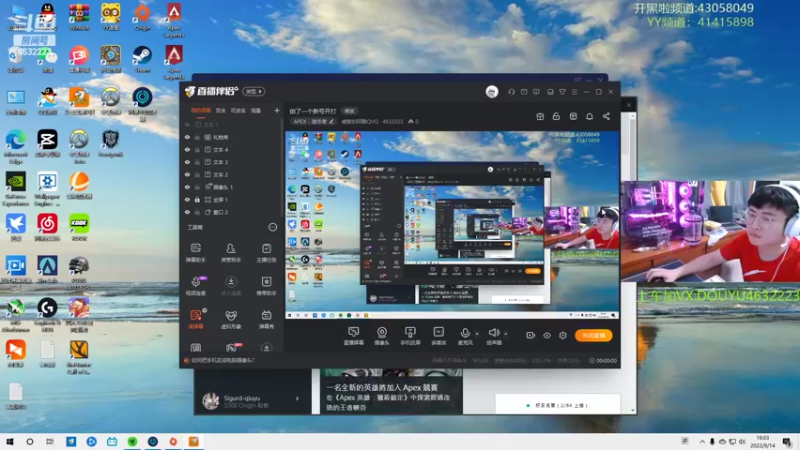The image size is (800, 450).
Task: Mute the 麦克风 microphone
Action: [465, 336]
